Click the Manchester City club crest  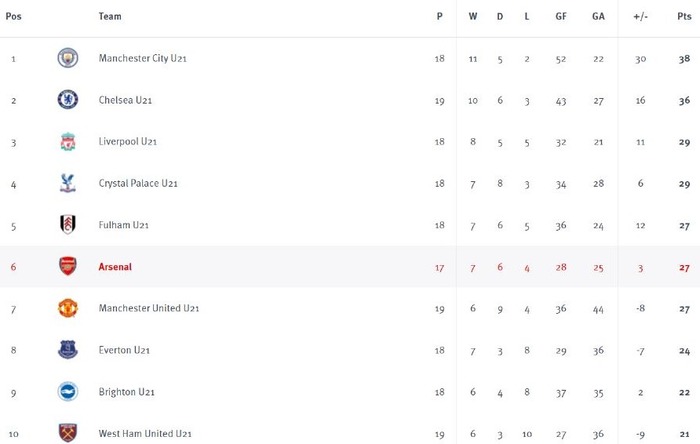(68, 58)
